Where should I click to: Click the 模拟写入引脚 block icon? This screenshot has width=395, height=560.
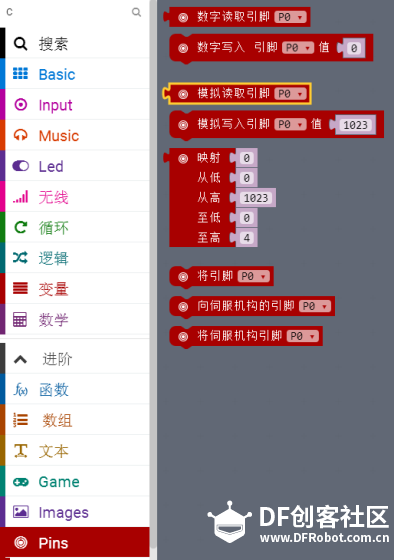[x=183, y=125]
